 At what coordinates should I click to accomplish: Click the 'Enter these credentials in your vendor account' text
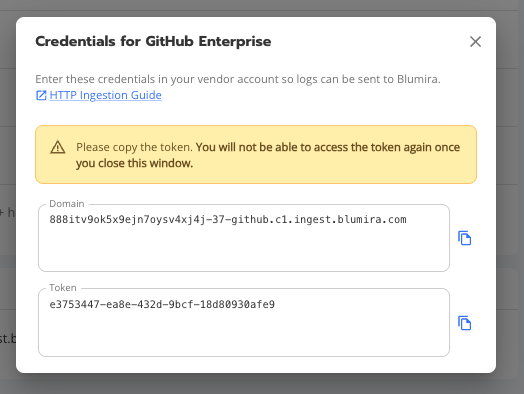[x=238, y=79]
